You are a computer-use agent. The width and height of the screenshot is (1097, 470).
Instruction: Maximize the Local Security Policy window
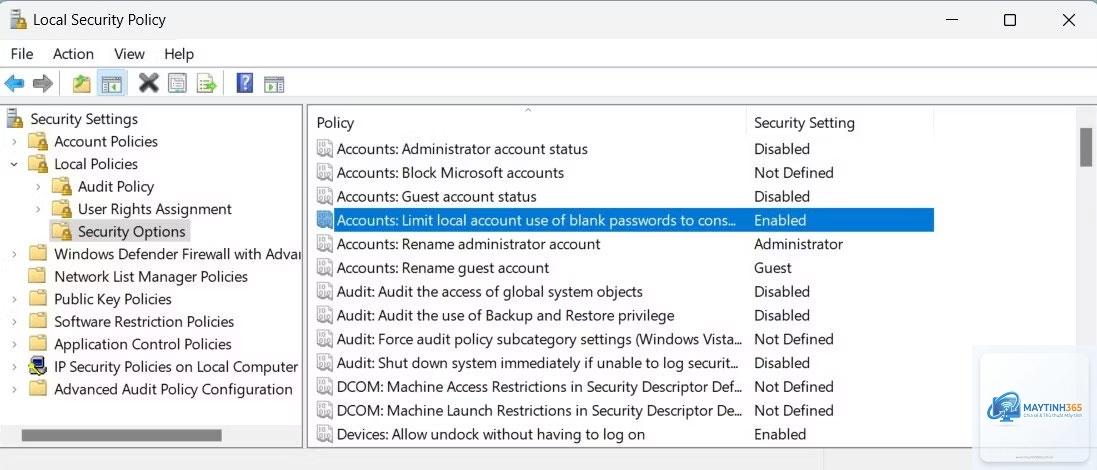click(x=1010, y=20)
